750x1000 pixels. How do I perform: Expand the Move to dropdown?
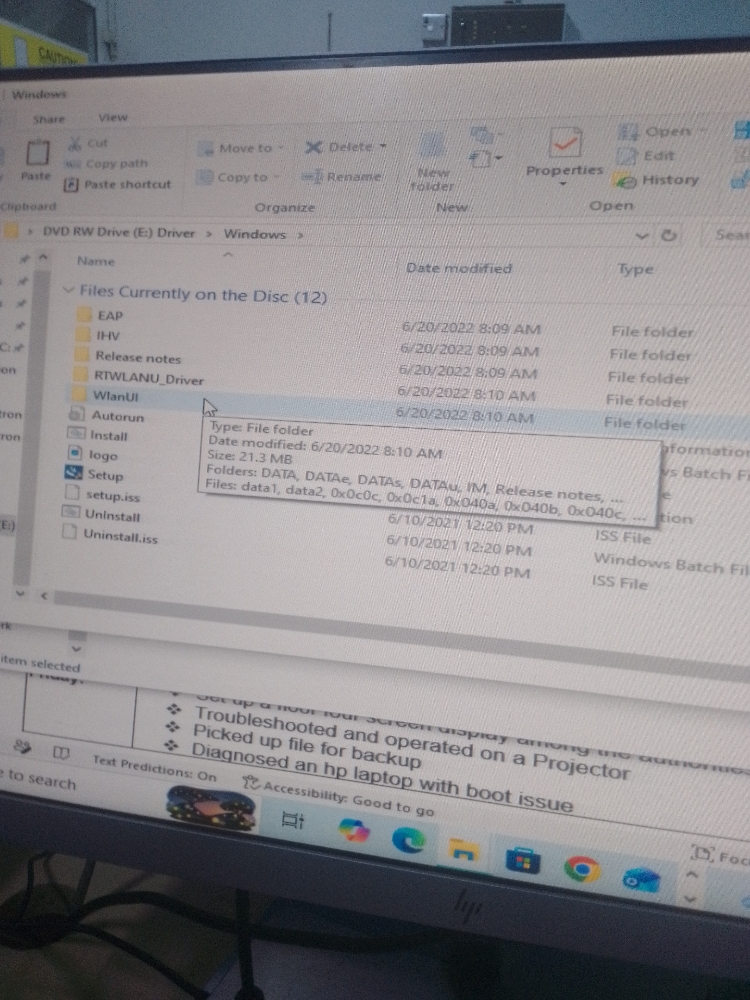coord(281,149)
